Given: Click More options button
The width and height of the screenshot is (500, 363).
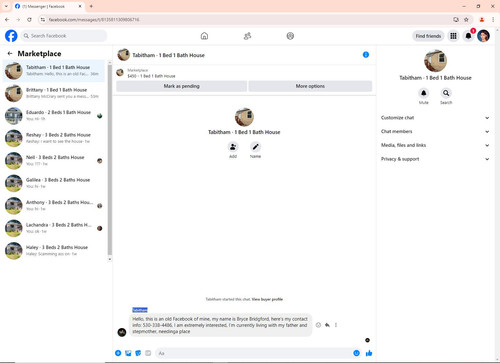Looking at the screenshot, I should (x=310, y=86).
